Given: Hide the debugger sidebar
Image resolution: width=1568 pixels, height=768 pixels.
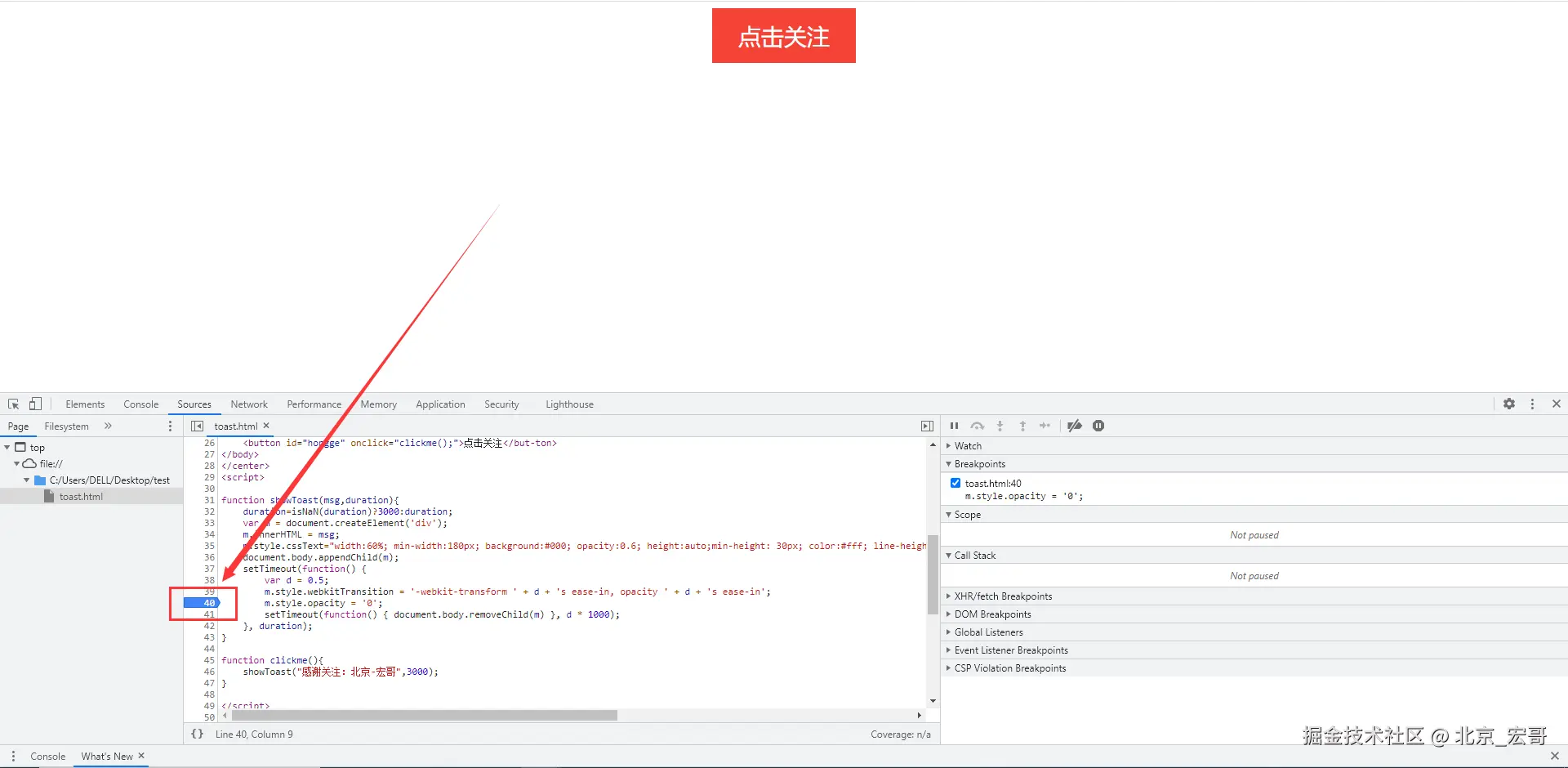Looking at the screenshot, I should click(x=927, y=426).
